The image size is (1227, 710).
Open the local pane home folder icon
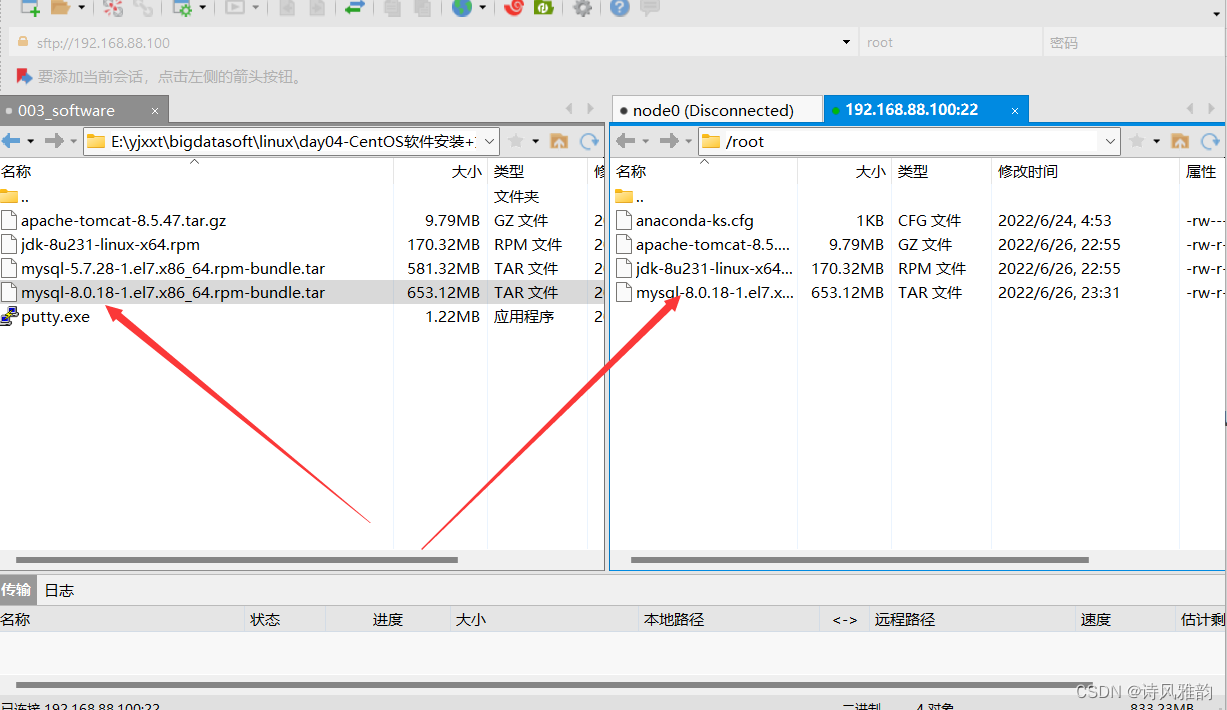tap(559, 141)
